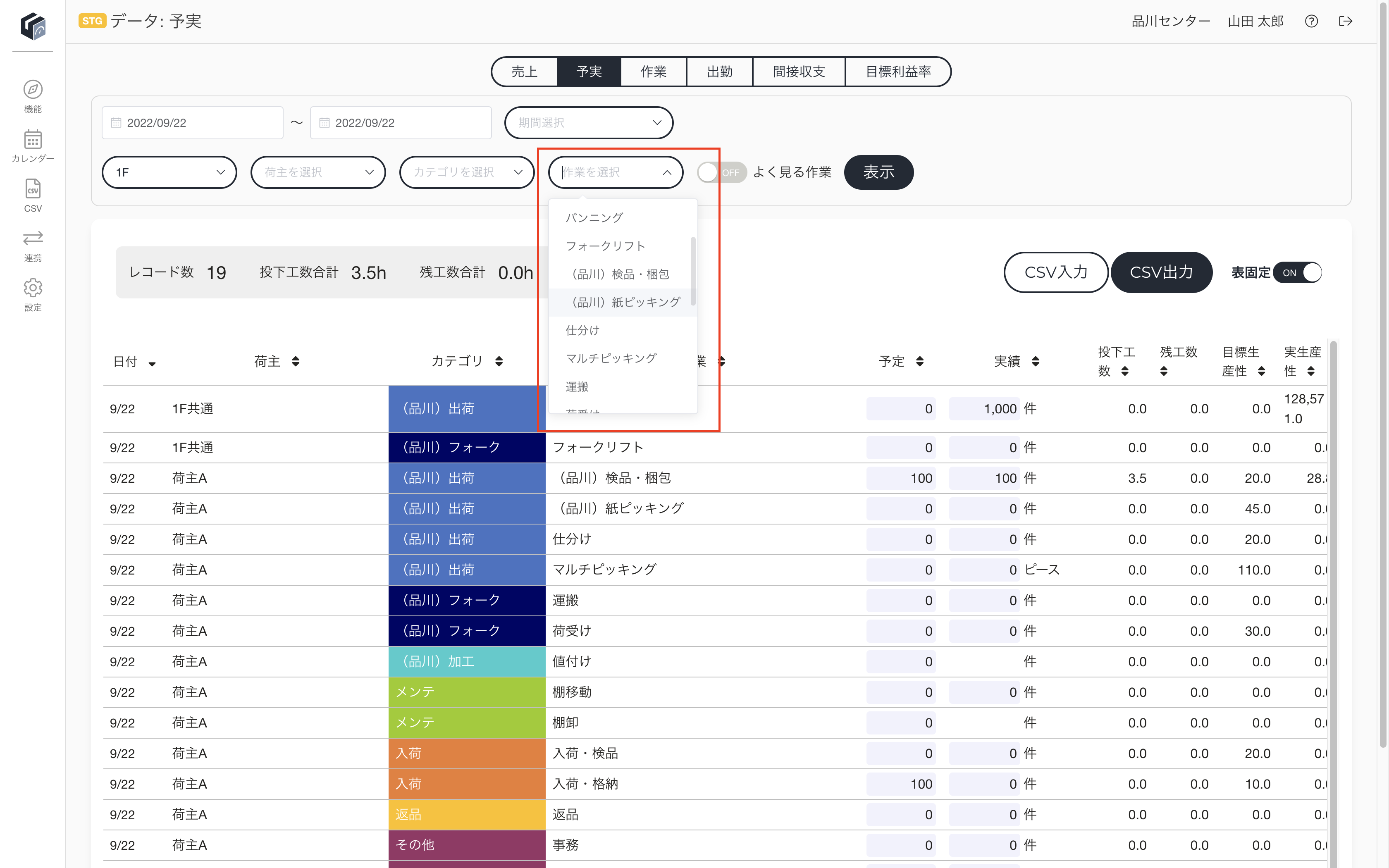Click the start date field 2022/09/22

[x=192, y=123]
